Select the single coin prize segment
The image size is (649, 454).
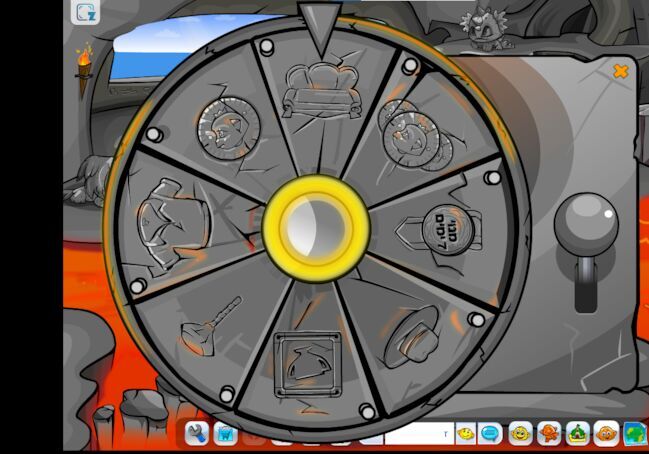[228, 128]
